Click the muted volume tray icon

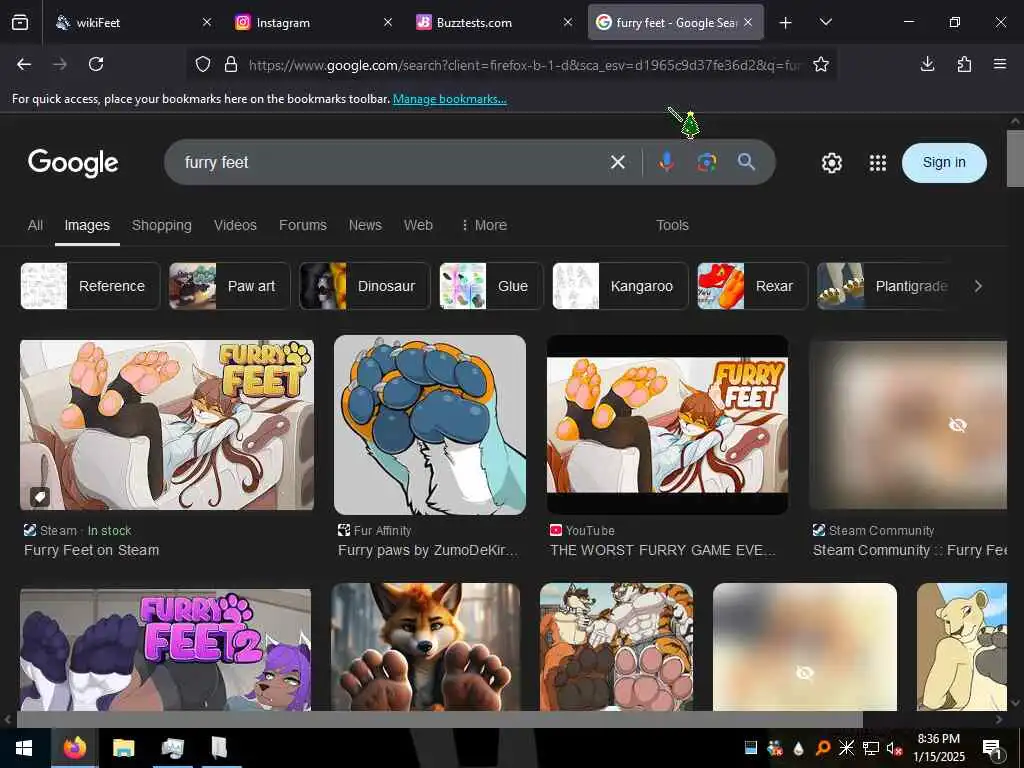point(895,748)
